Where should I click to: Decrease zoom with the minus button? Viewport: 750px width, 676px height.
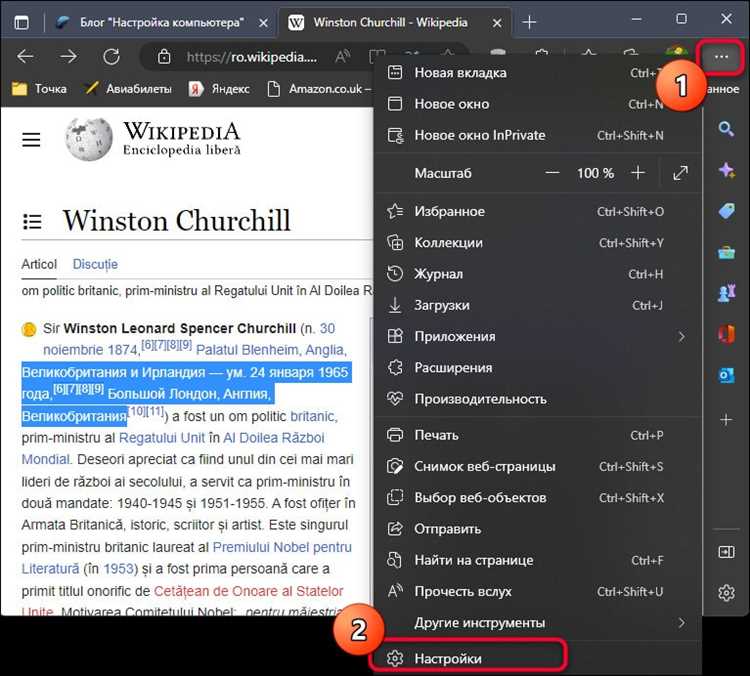552,173
